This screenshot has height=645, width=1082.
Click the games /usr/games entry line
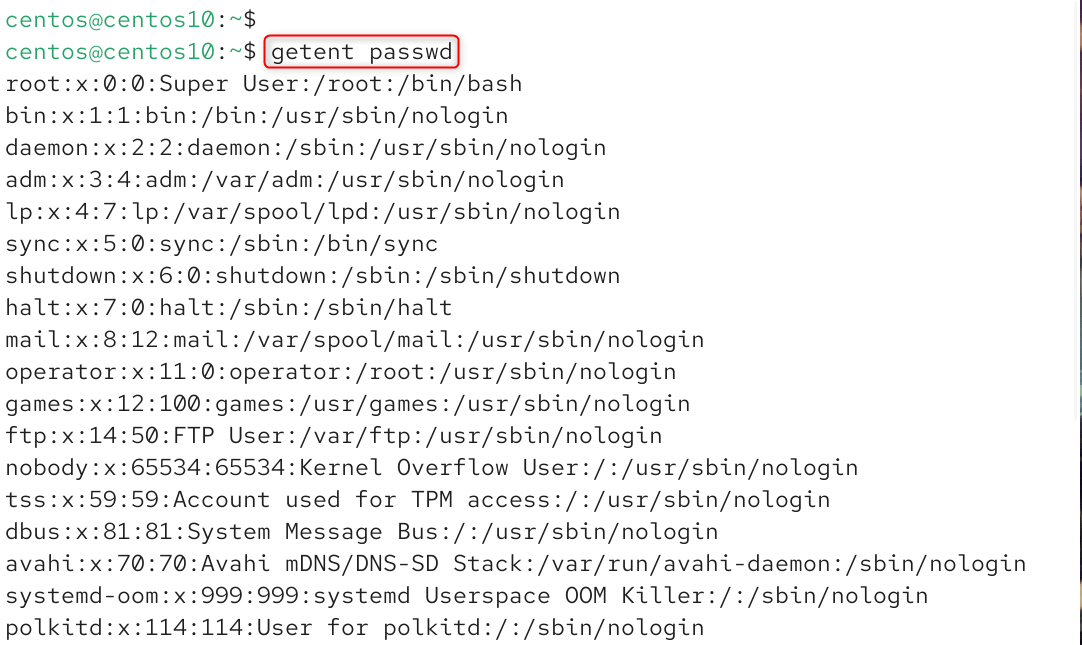[347, 404]
